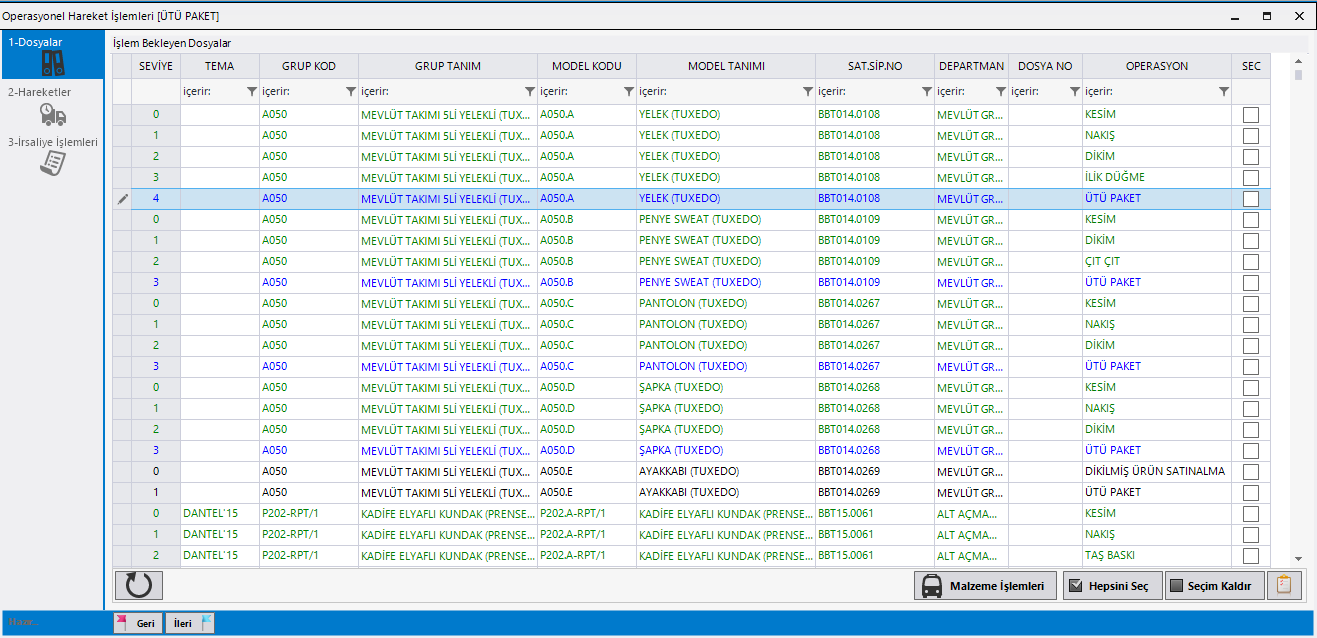Viewport: 1317px width, 638px height.
Task: Click the İleri forward flag button
Action: [x=190, y=623]
